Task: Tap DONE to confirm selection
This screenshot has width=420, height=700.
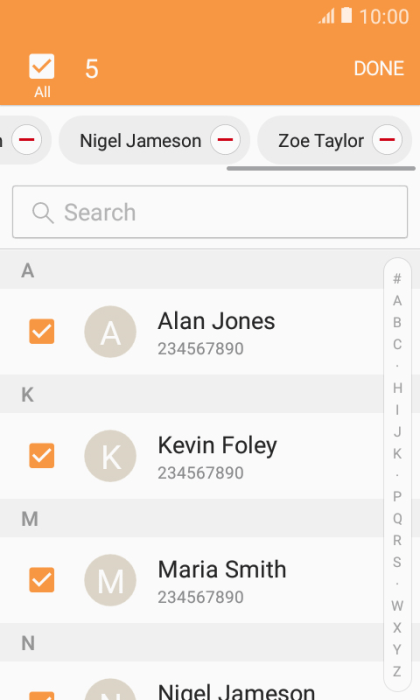Action: click(379, 68)
